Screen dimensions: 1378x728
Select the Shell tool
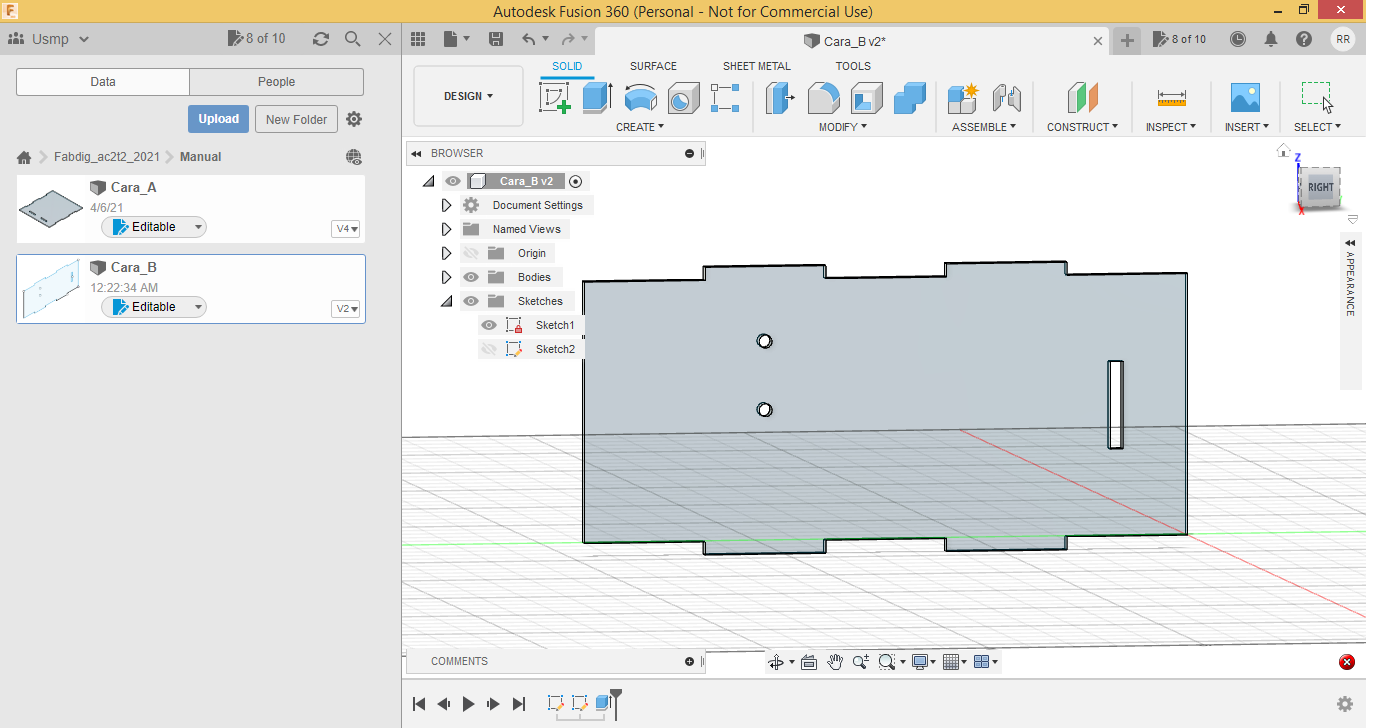pos(867,98)
